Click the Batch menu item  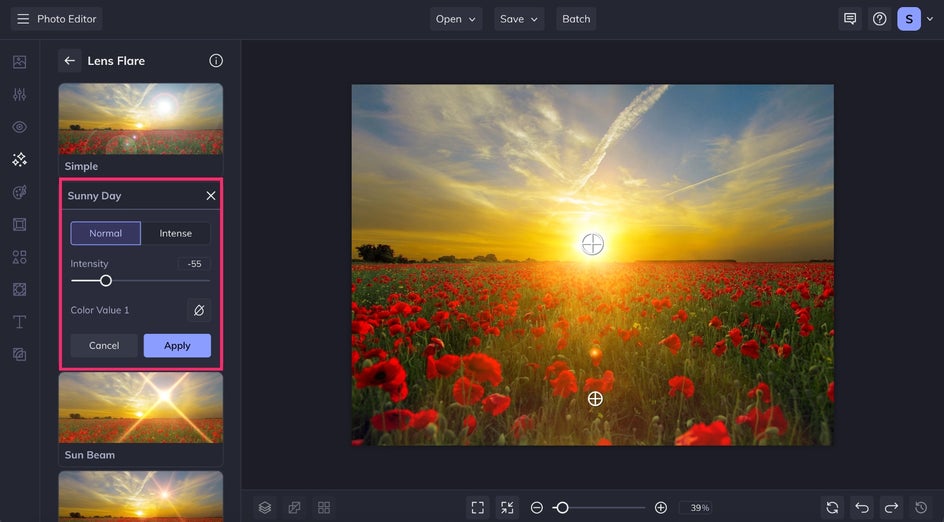(576, 19)
